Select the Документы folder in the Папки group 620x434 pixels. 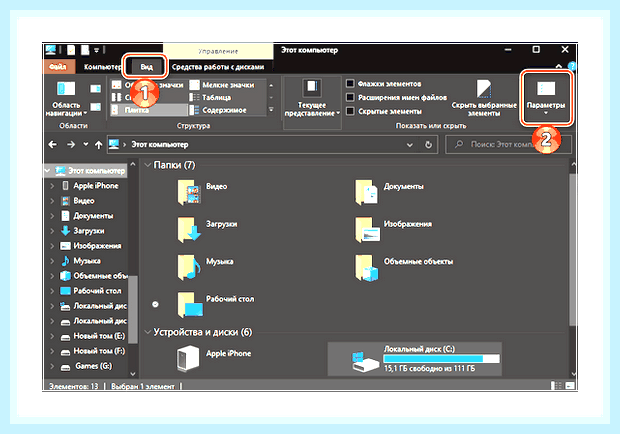pyautogui.click(x=389, y=192)
